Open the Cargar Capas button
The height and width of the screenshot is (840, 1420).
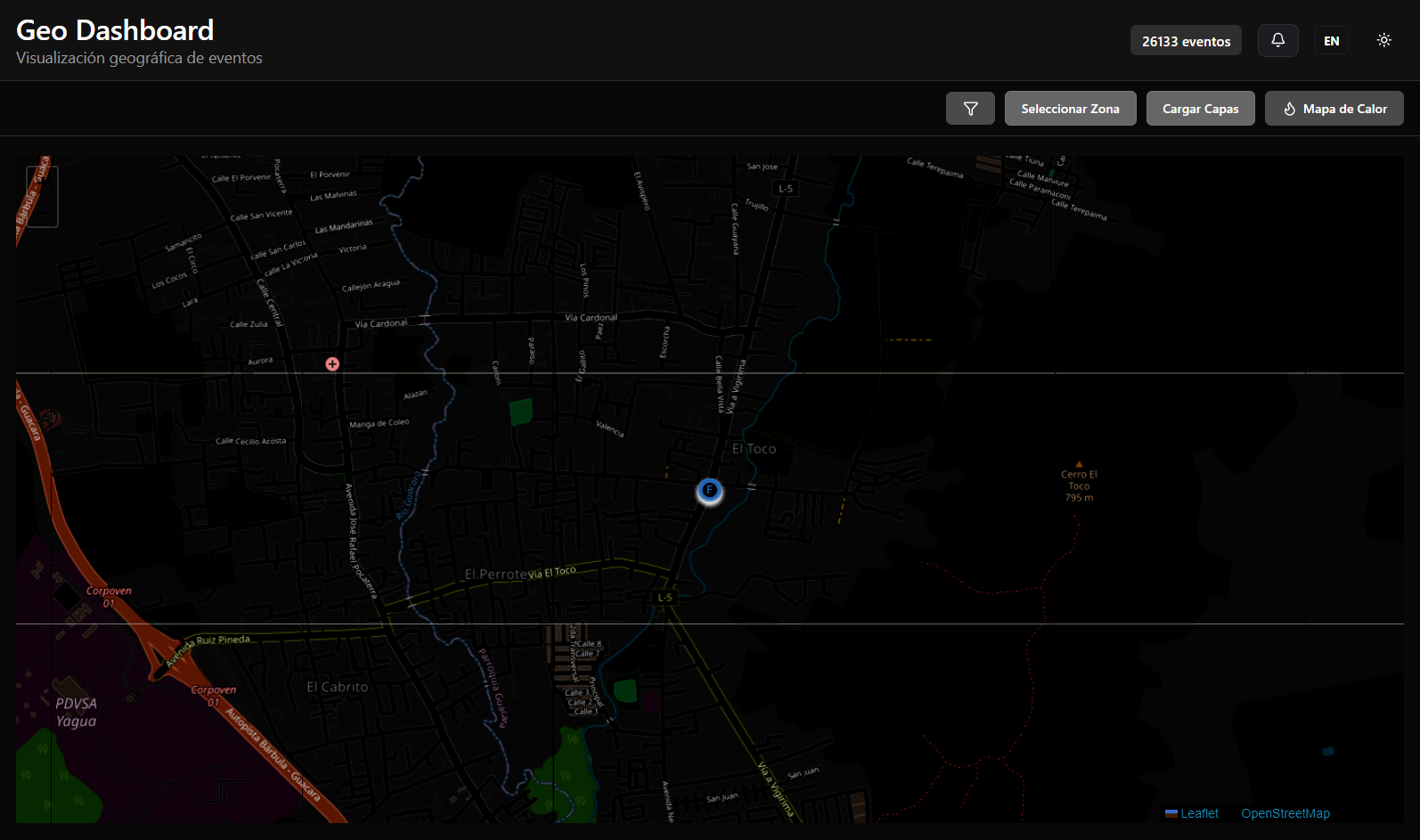pos(1200,109)
